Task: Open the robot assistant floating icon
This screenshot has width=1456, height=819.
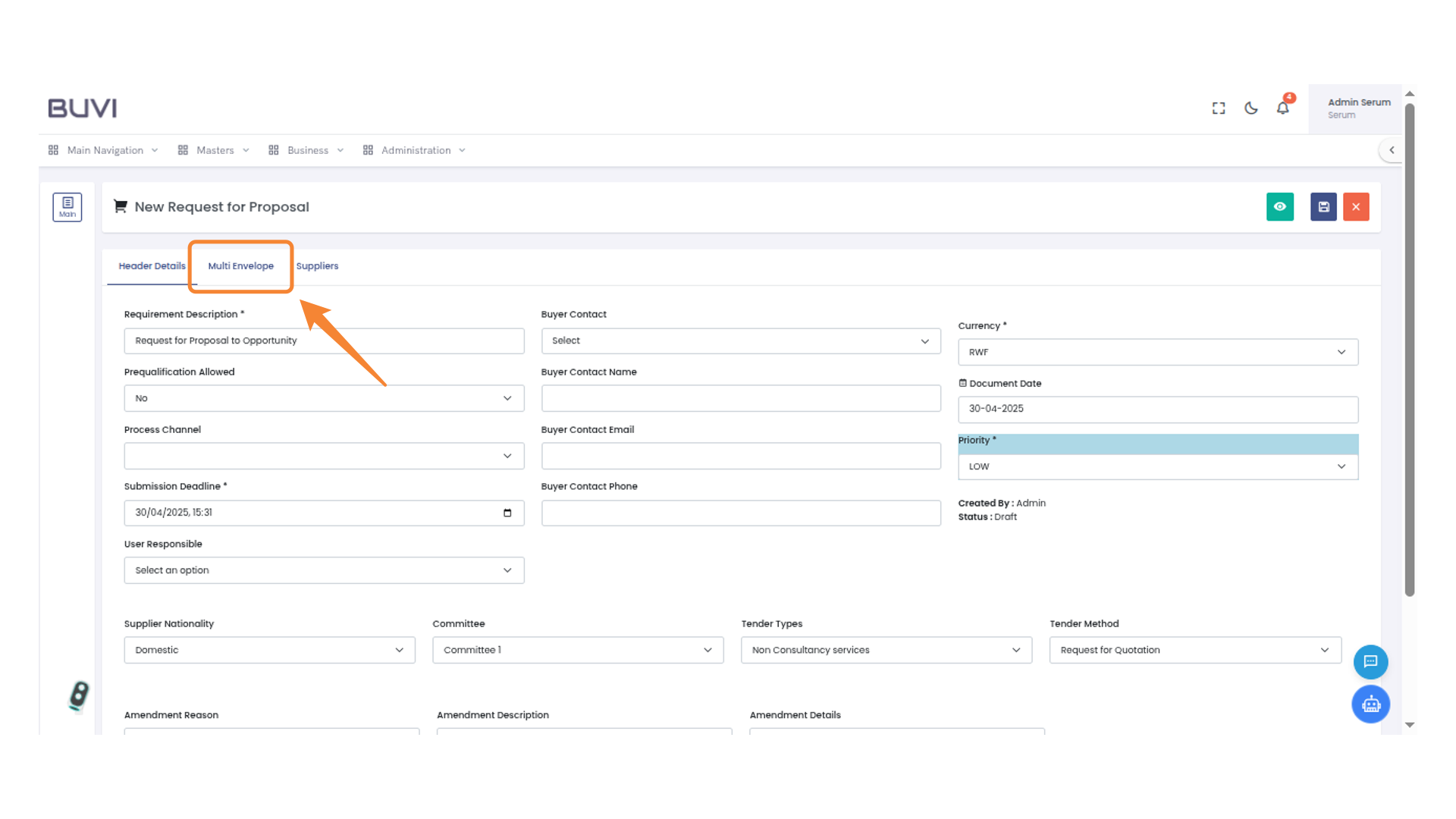Action: point(1370,704)
